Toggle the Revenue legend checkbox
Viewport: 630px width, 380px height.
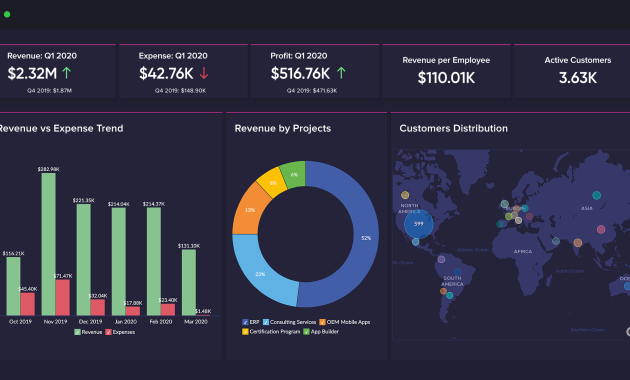pyautogui.click(x=77, y=332)
